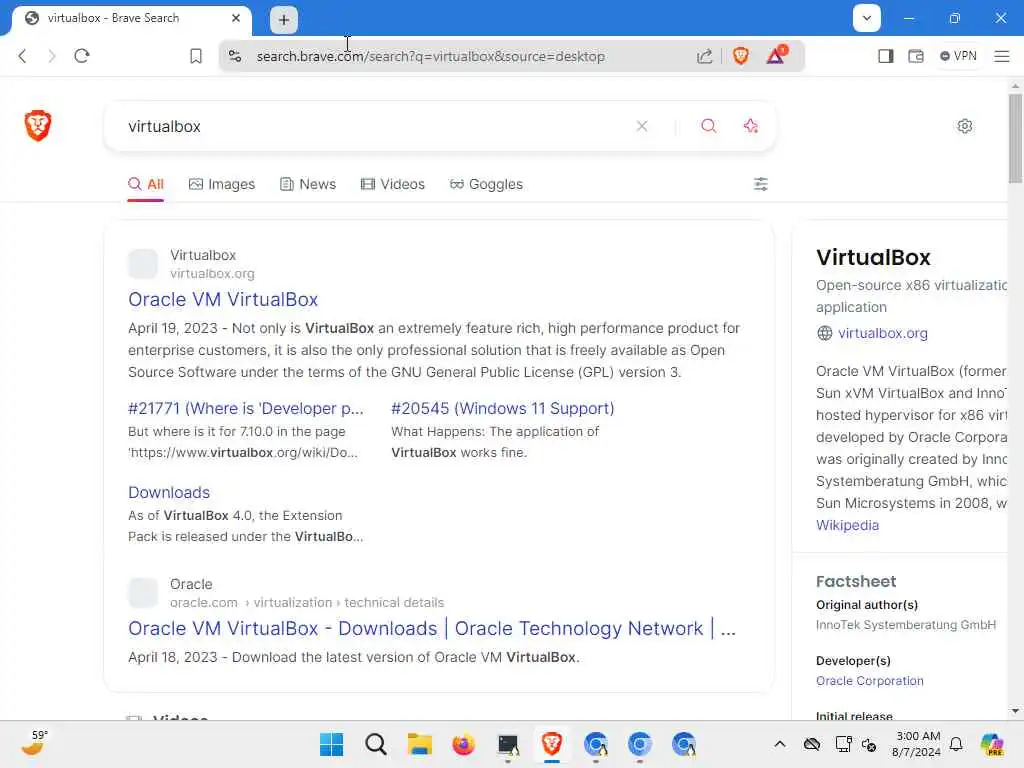
Task: Open search settings gear icon
Action: click(965, 126)
